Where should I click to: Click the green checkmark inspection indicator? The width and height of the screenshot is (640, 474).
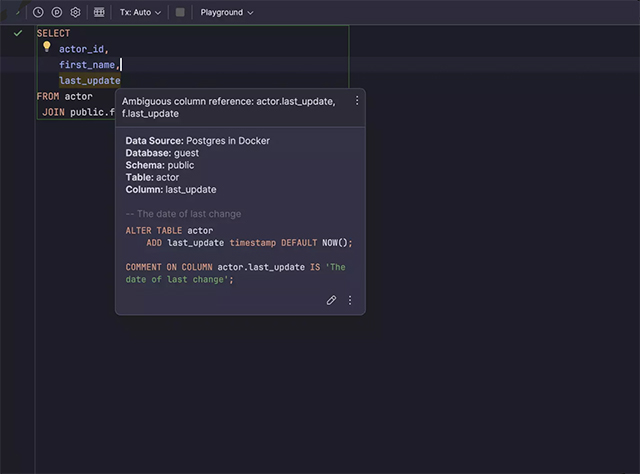click(17, 33)
